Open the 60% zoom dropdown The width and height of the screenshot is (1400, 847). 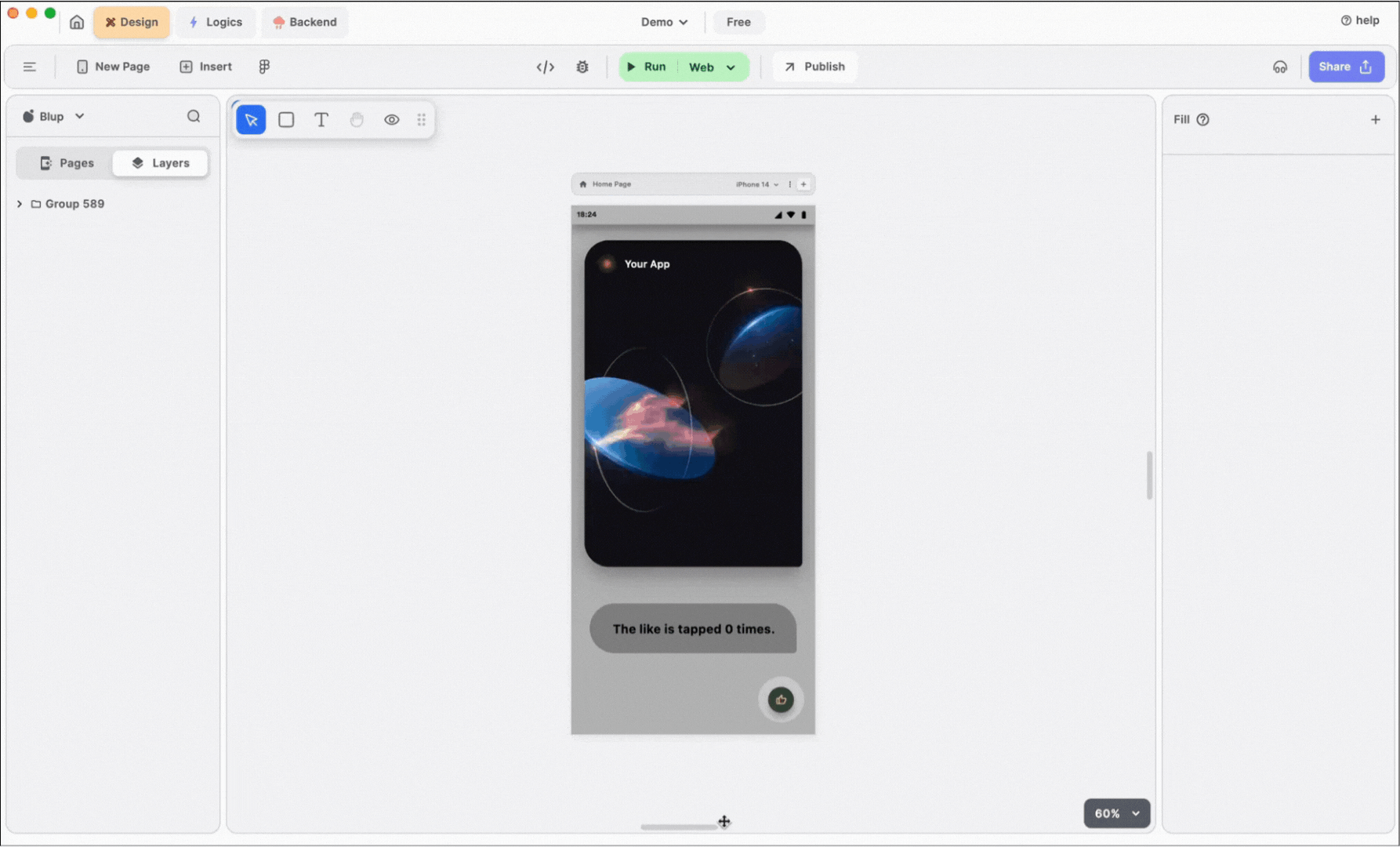point(1117,813)
